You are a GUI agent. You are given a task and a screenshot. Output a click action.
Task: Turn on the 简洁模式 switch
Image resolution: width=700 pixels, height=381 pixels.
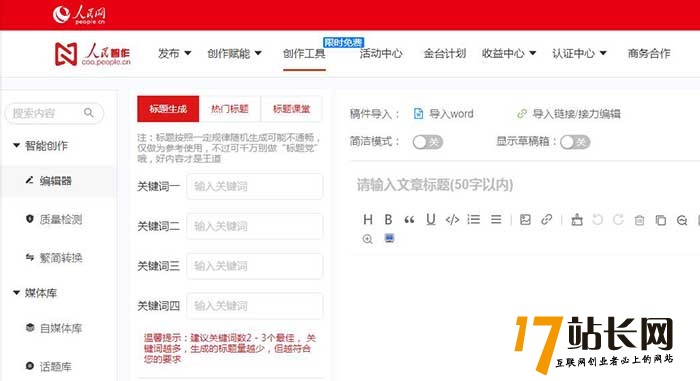click(x=427, y=142)
